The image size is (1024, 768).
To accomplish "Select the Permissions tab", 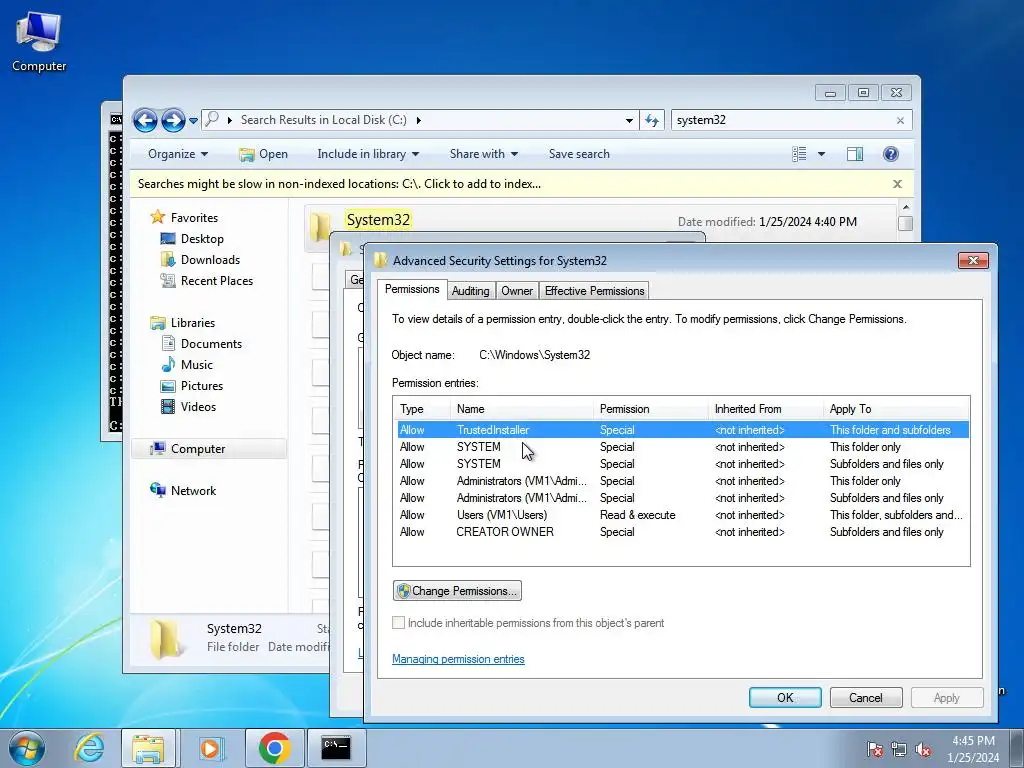I will 412,289.
